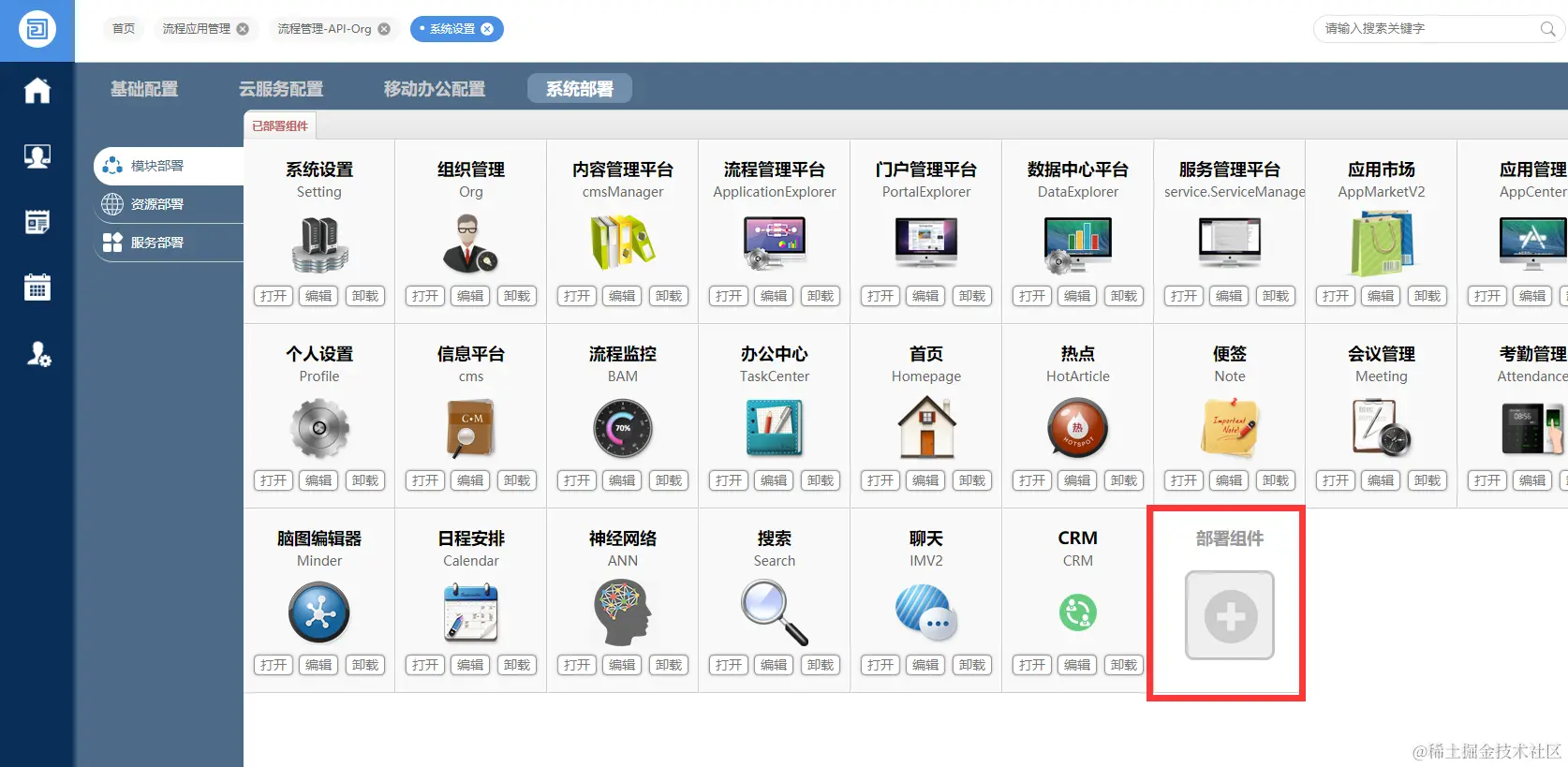This screenshot has height=767, width=1568.
Task: Click the Profile gear icon
Action: [x=319, y=428]
